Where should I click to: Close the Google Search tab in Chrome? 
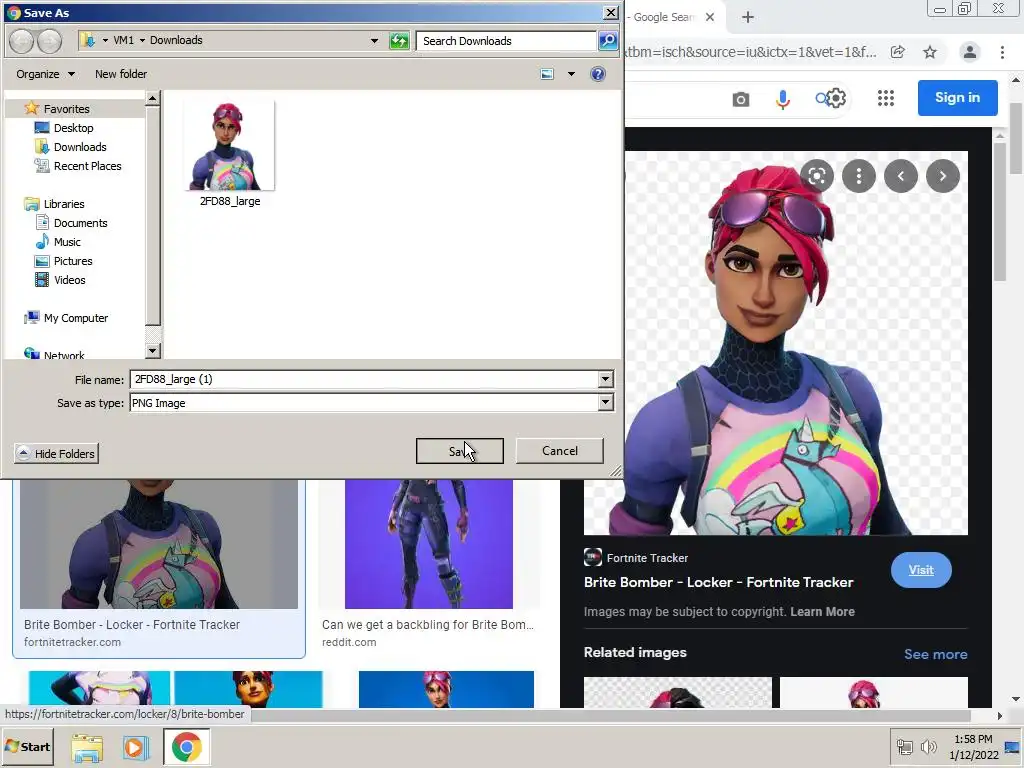(710, 17)
